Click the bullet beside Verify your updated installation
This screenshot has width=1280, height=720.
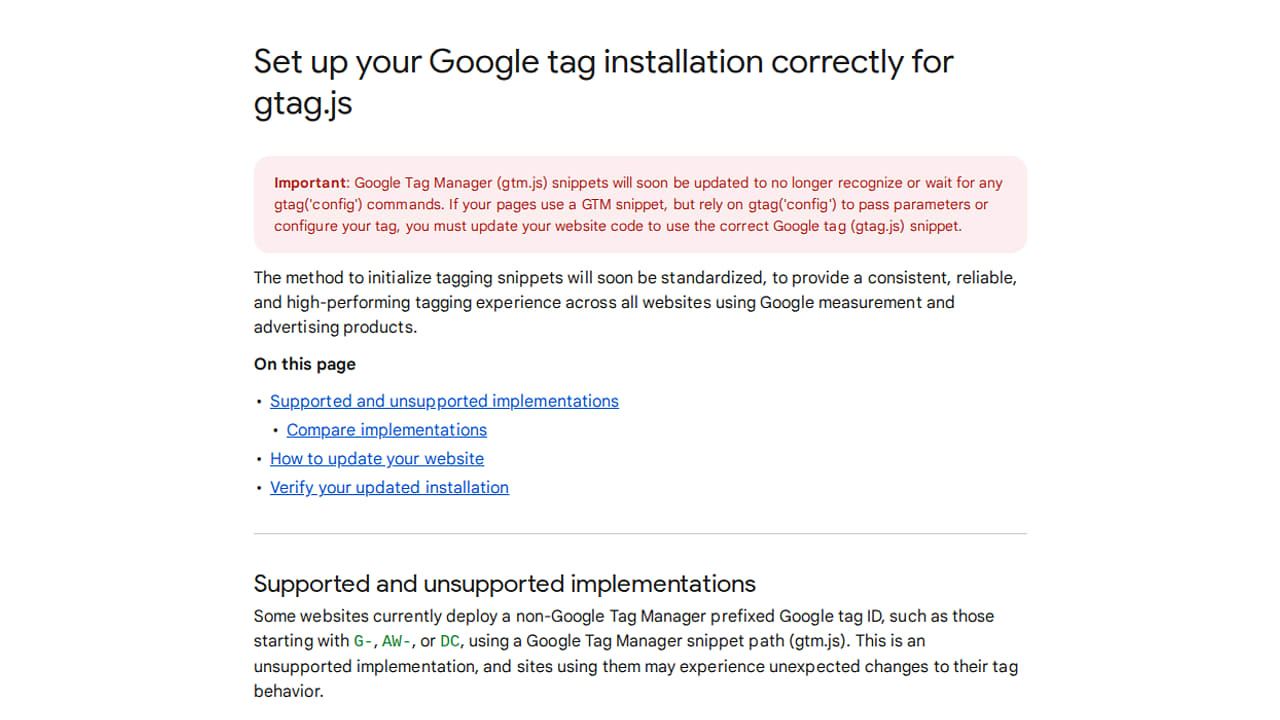[259, 488]
